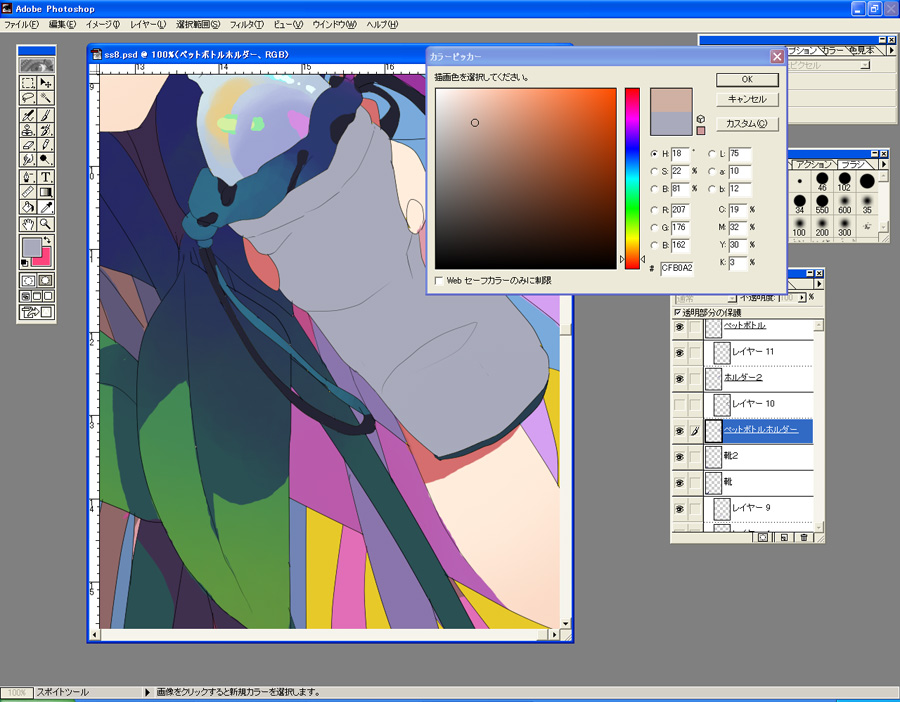The width and height of the screenshot is (900, 702).
Task: Swap foreground and background colors
Action: [x=48, y=240]
